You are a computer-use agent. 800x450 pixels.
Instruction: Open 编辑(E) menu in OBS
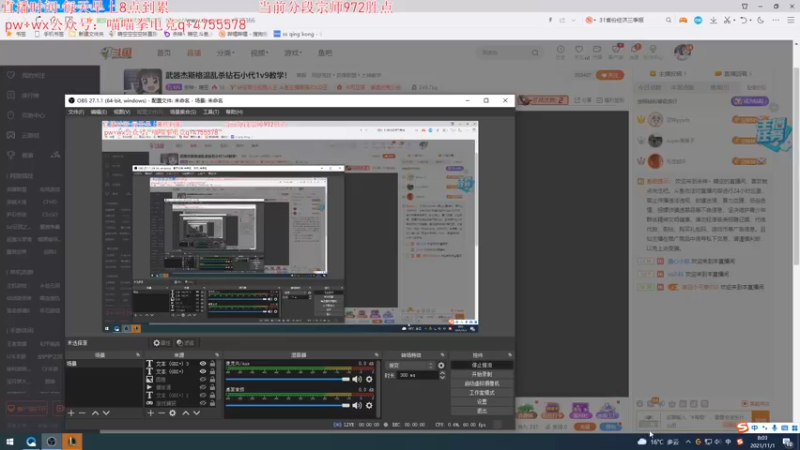coord(98,112)
